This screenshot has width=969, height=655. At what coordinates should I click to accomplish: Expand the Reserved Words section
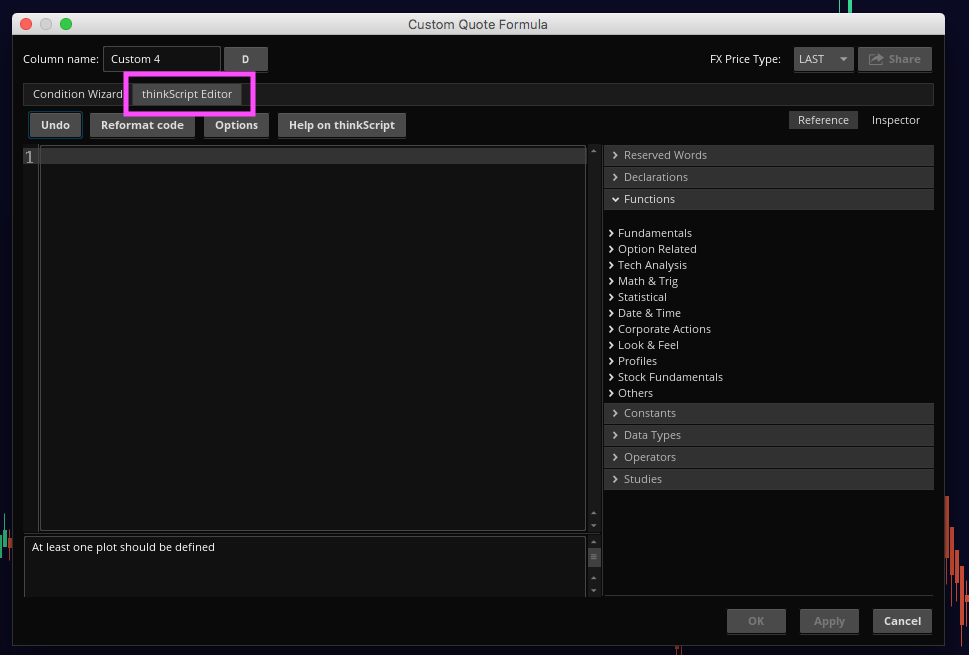point(665,155)
